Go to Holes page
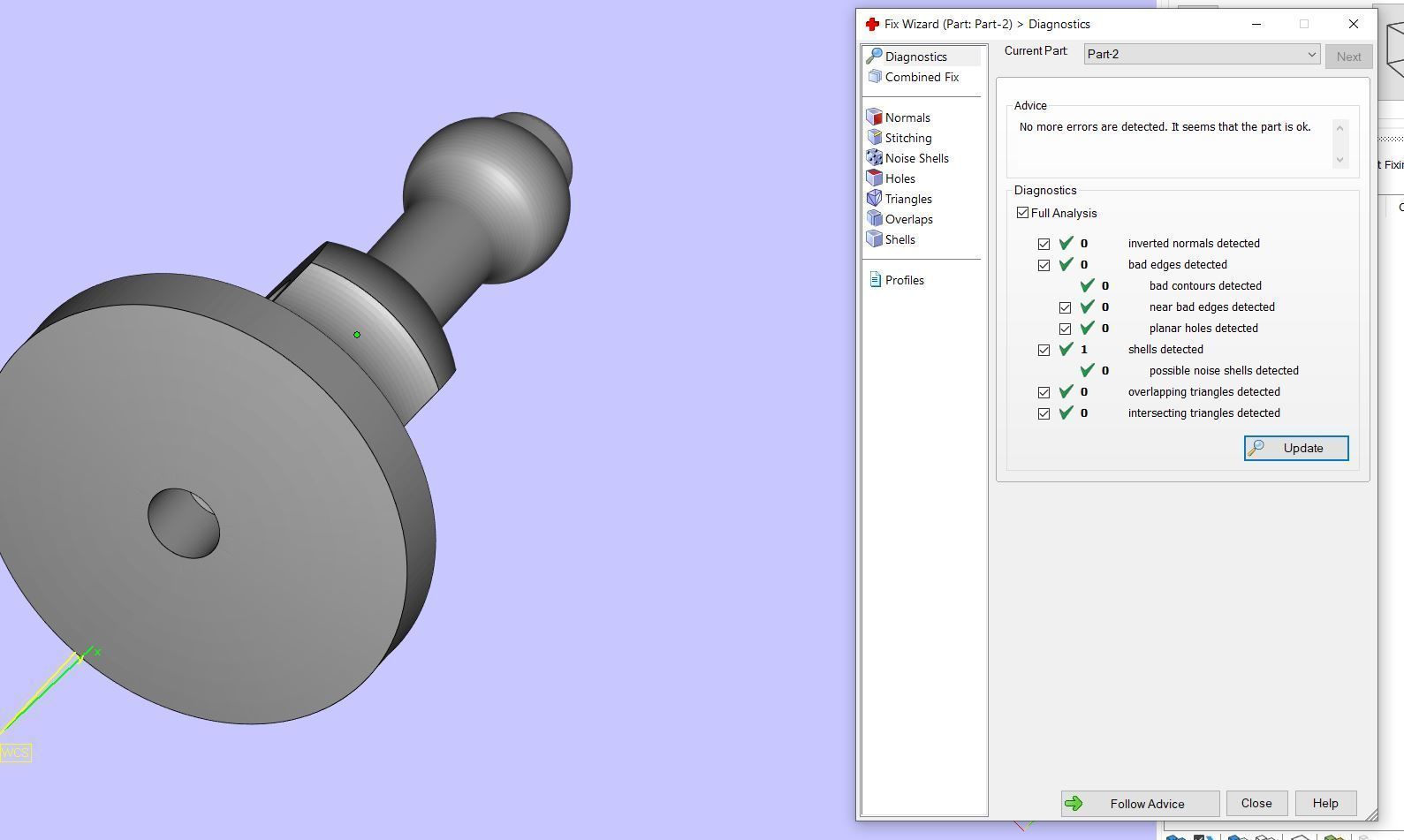 [x=900, y=178]
